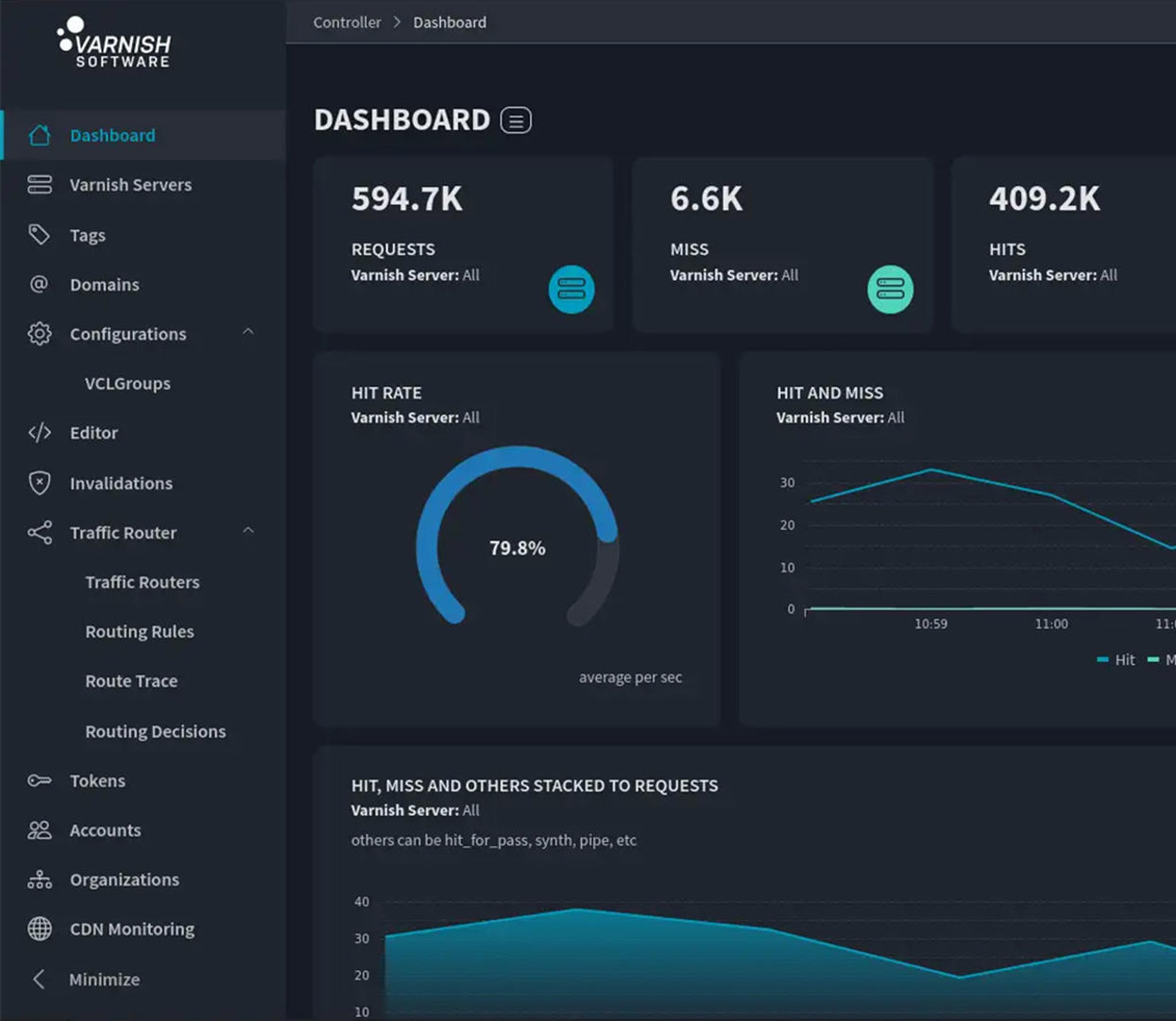Click the Organizations hierarchy icon
Screen dimensions: 1176x1021
click(40, 879)
